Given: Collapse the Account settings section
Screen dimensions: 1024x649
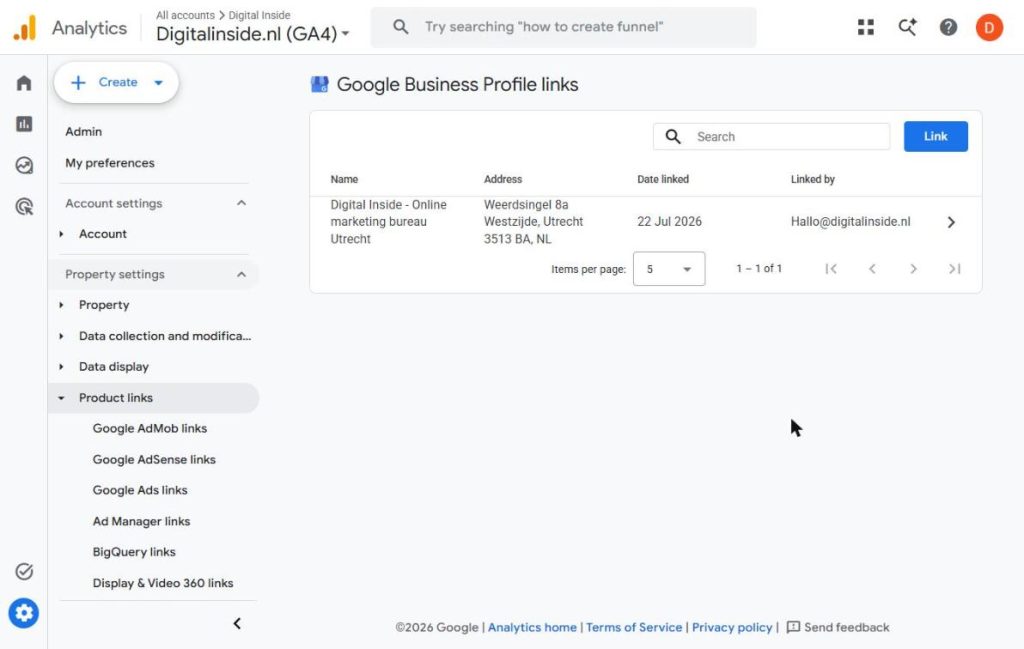Looking at the screenshot, I should [x=242, y=203].
